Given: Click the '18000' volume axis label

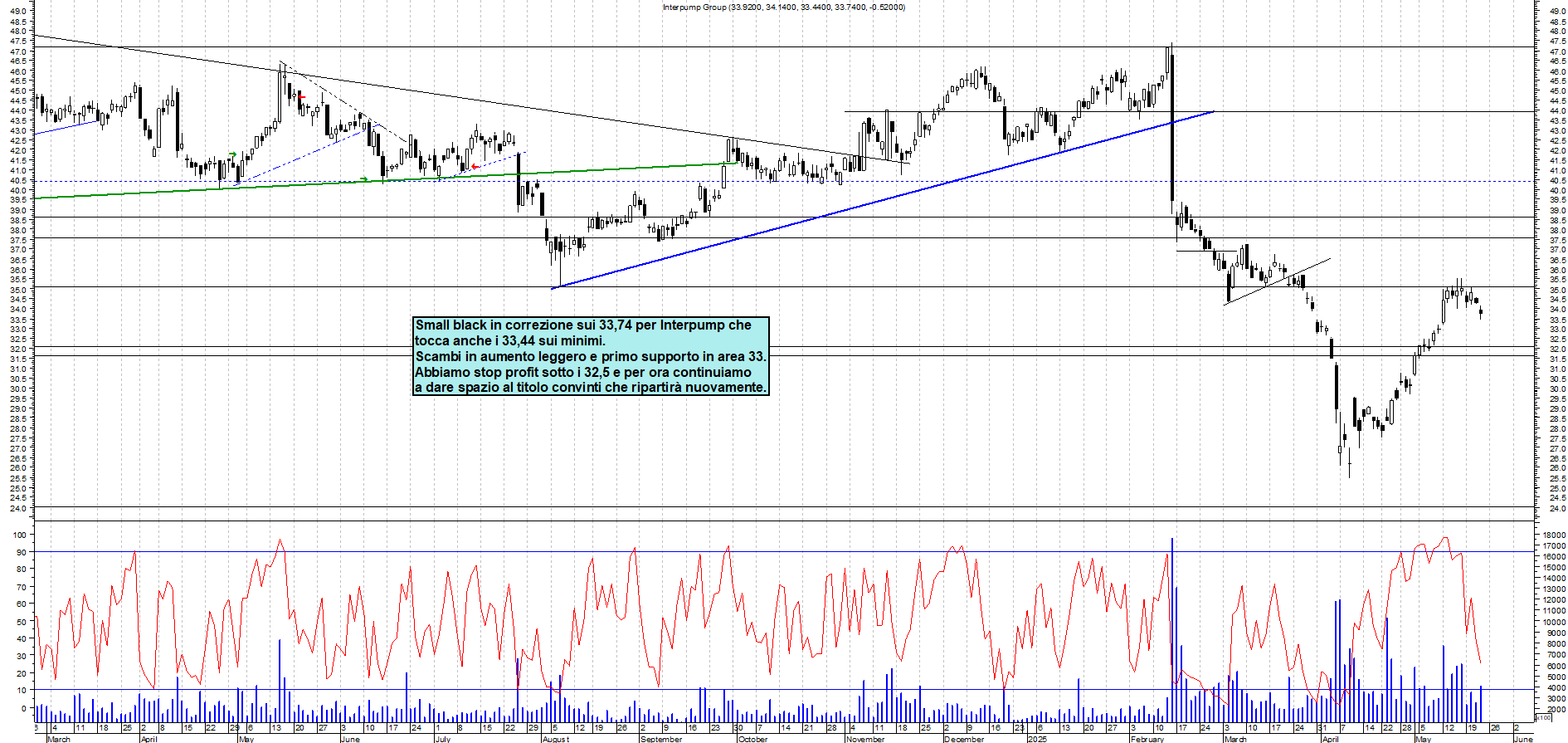Looking at the screenshot, I should [1554, 536].
